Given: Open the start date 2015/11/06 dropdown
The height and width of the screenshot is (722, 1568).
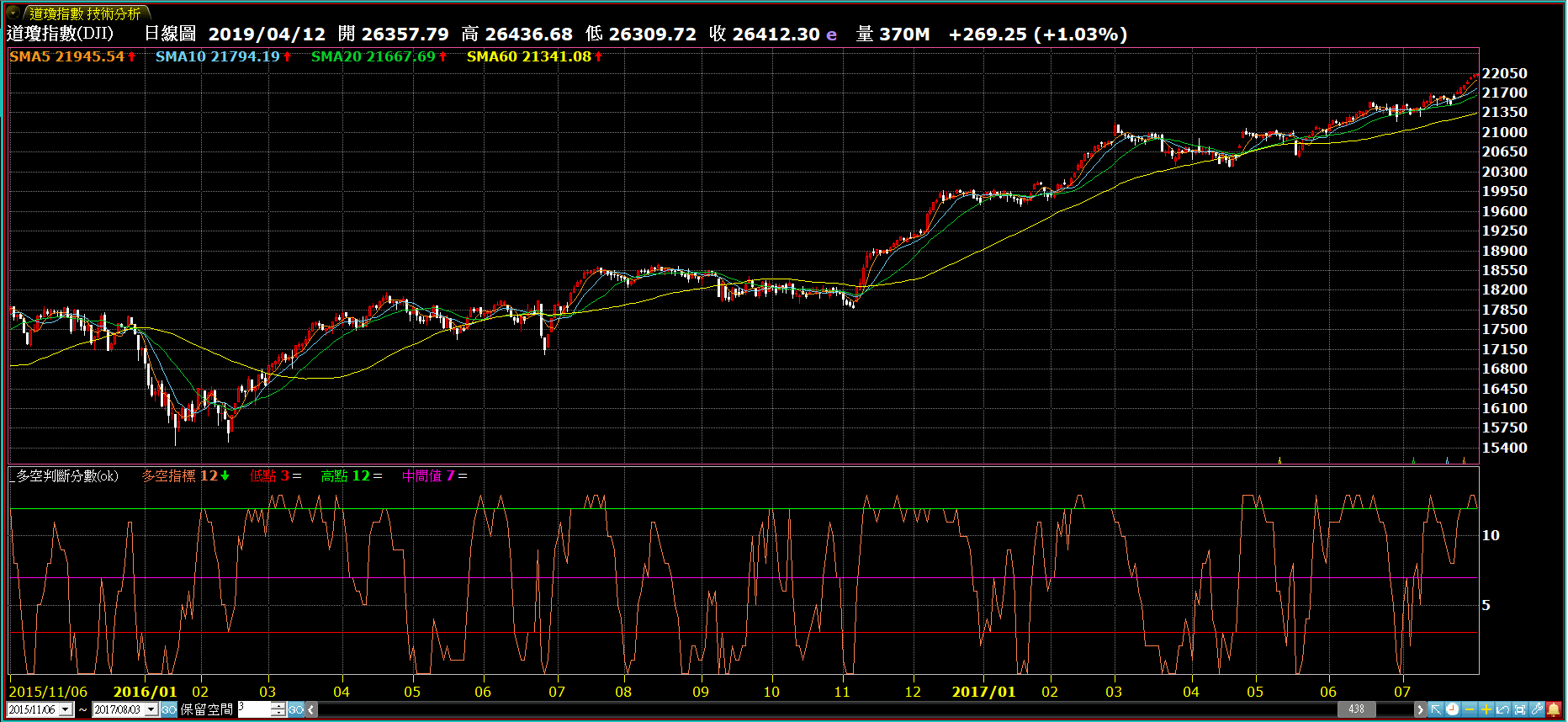Looking at the screenshot, I should click(x=66, y=710).
